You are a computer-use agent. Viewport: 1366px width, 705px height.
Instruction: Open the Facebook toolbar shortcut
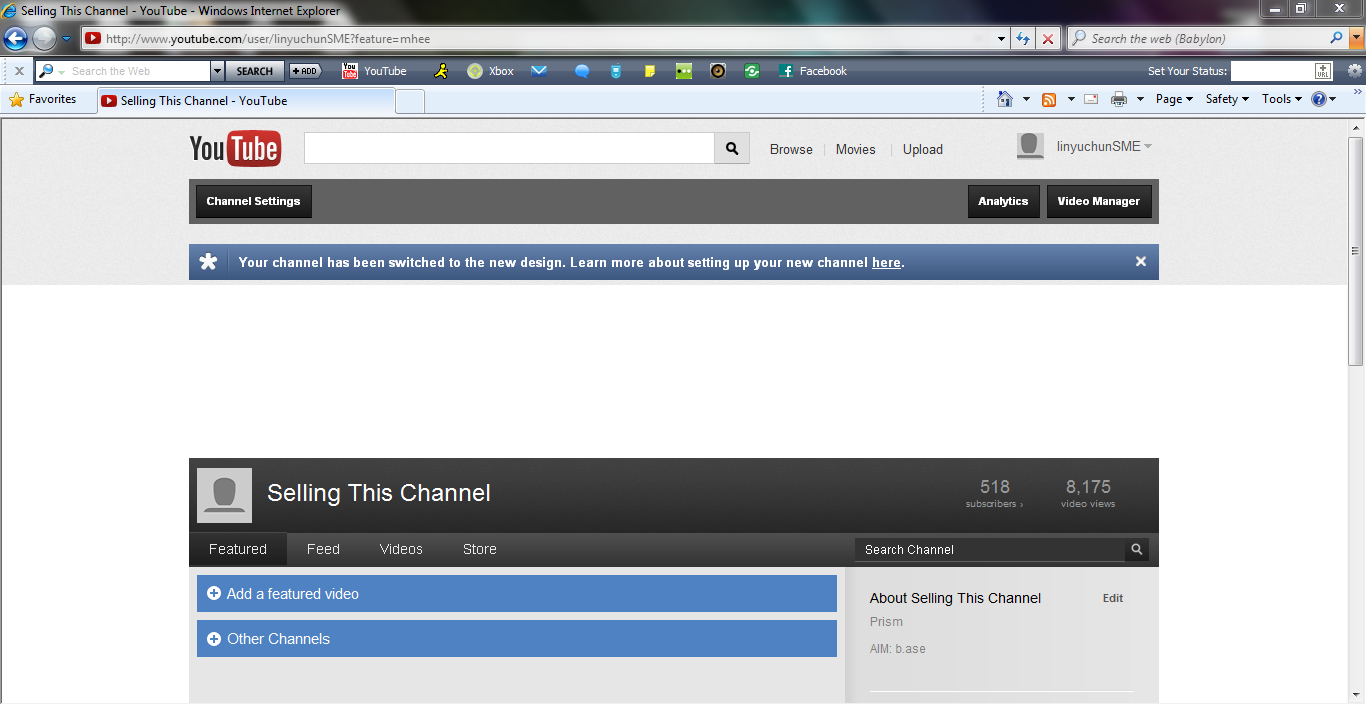coord(813,71)
